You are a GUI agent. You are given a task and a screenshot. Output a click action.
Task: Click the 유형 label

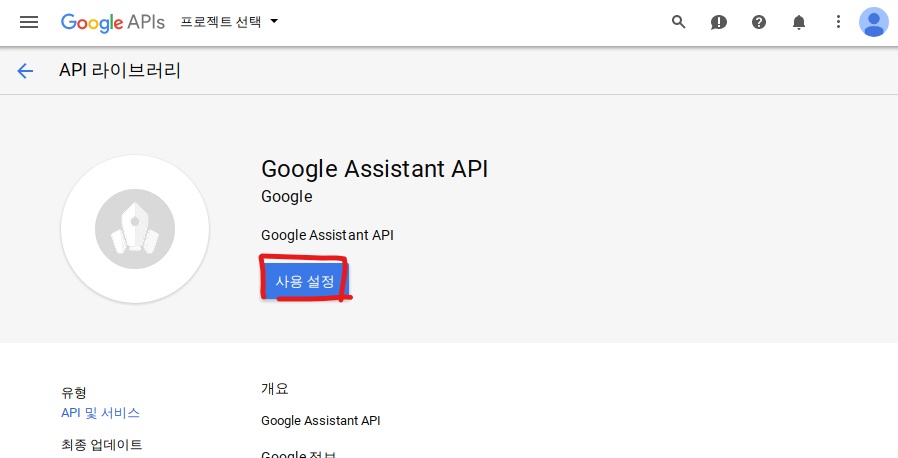[74, 393]
